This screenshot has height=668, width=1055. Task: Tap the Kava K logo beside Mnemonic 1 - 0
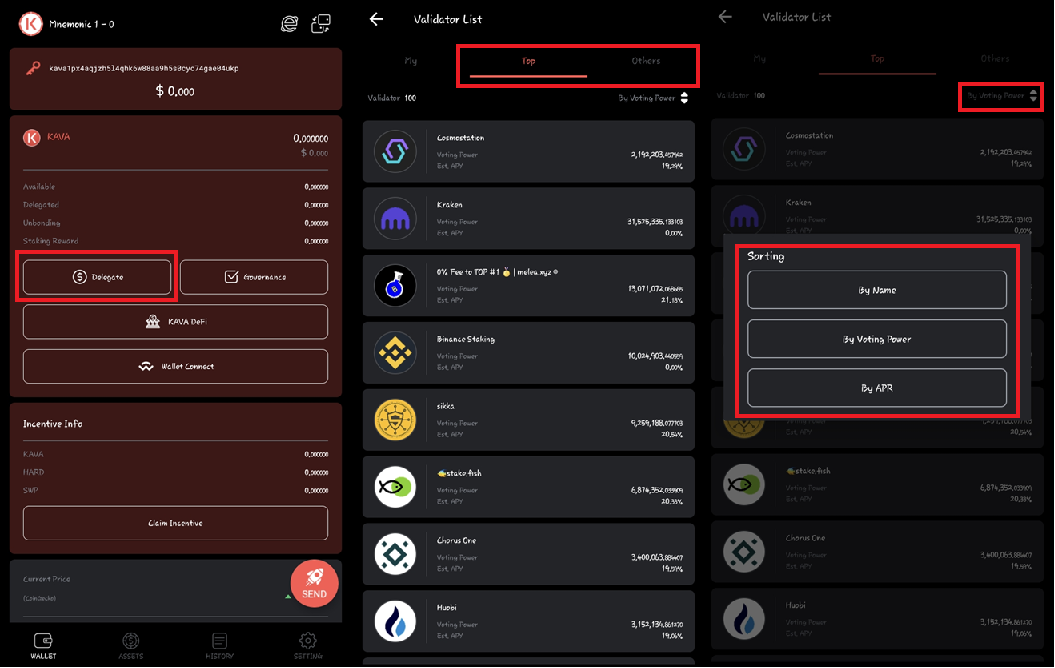click(30, 24)
